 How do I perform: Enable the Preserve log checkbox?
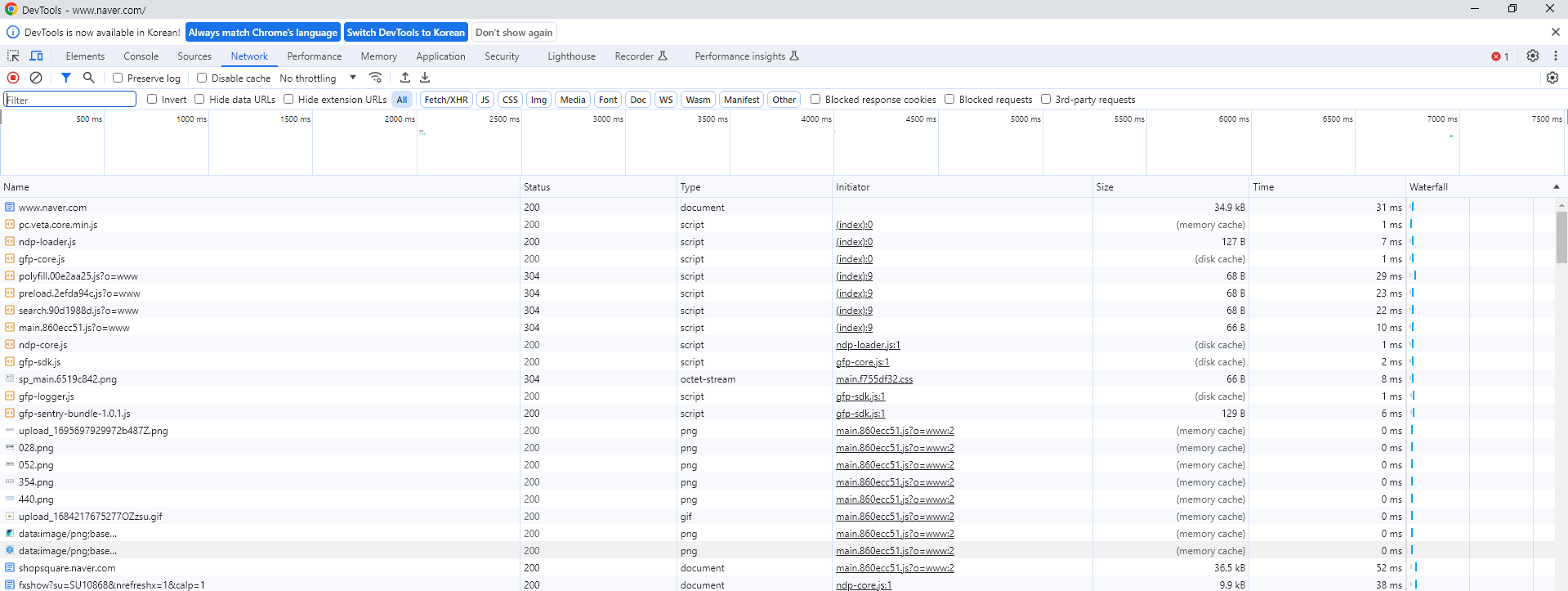coord(118,78)
